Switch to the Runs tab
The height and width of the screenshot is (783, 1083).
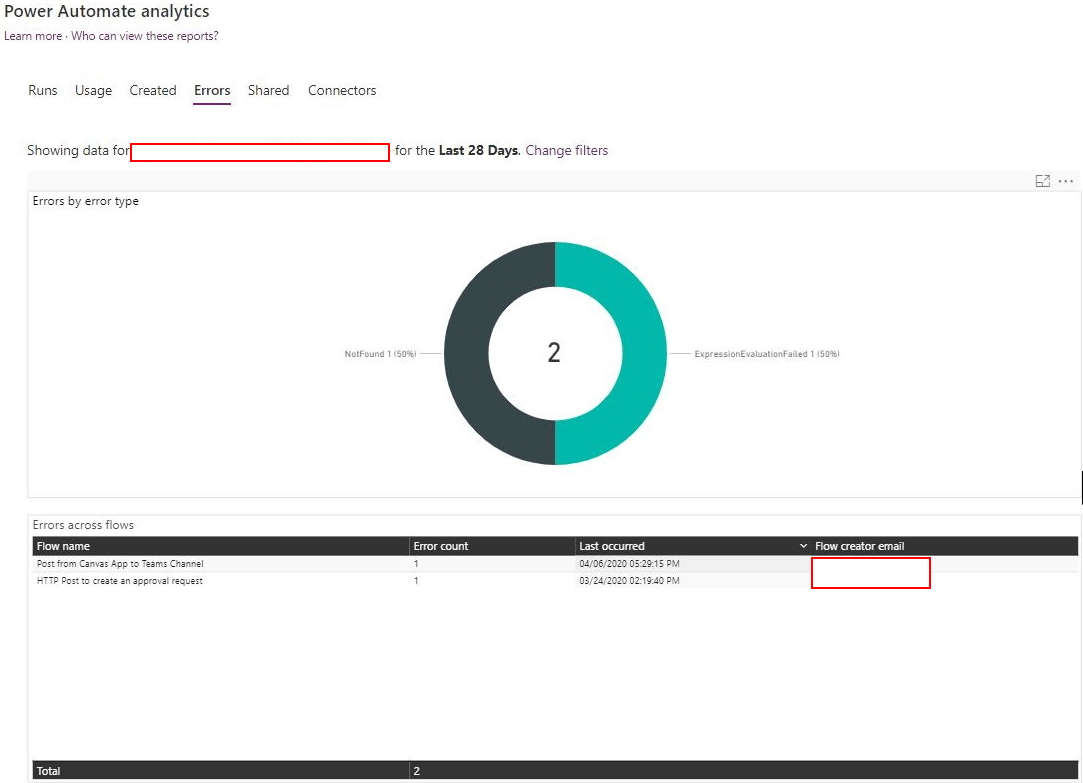(43, 90)
